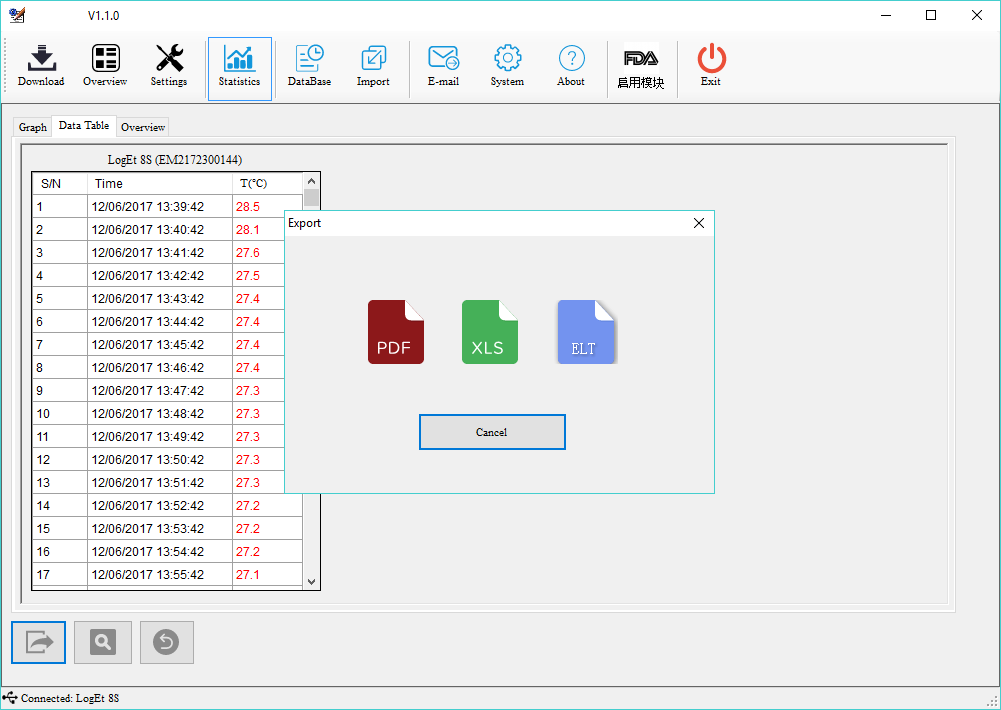1001x710 pixels.
Task: Open System gear settings
Action: [x=507, y=67]
